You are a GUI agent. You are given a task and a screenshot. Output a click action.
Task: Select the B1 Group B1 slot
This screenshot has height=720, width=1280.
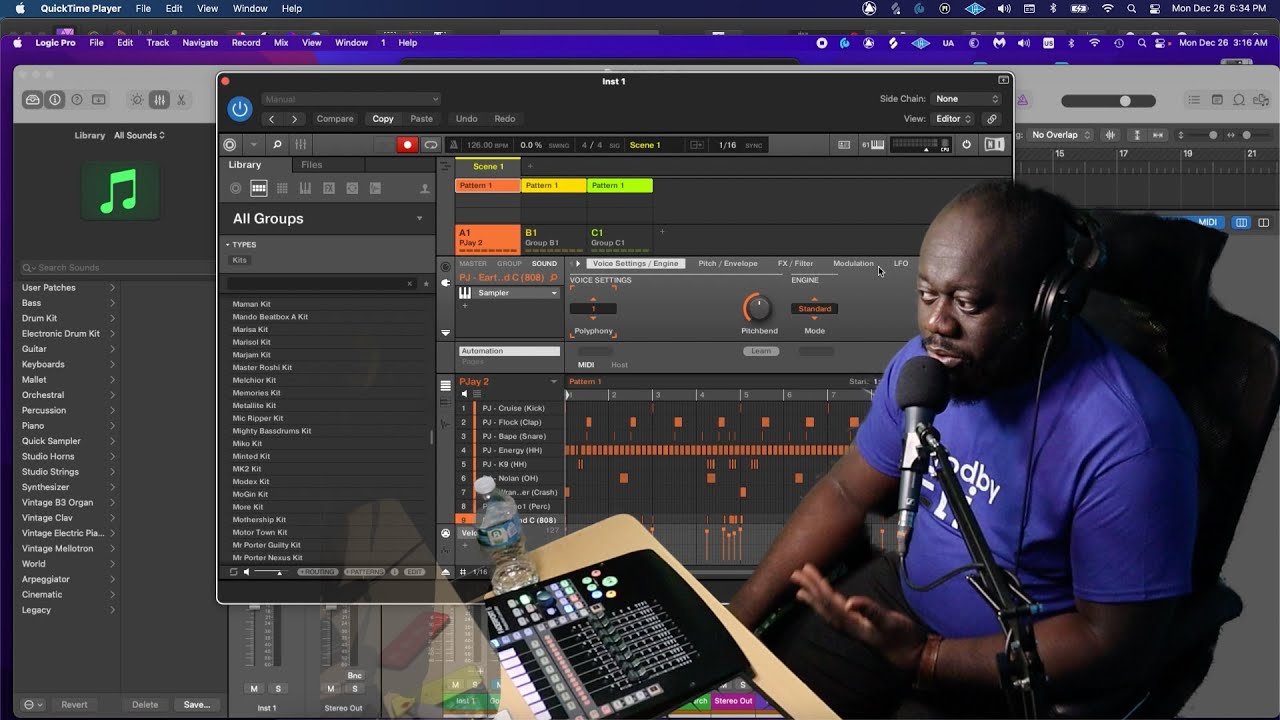point(554,238)
